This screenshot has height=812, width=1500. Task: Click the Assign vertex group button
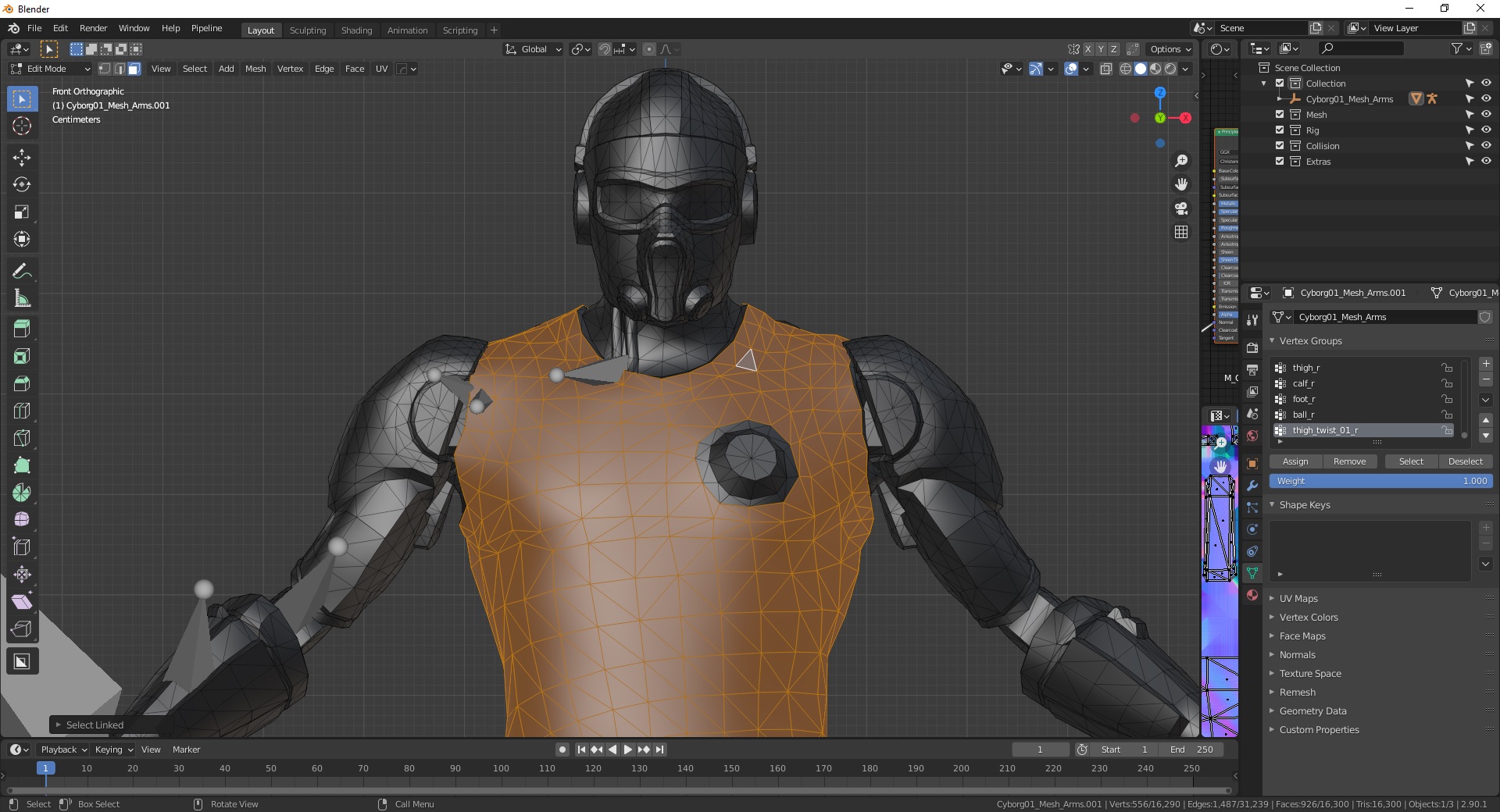click(1295, 461)
